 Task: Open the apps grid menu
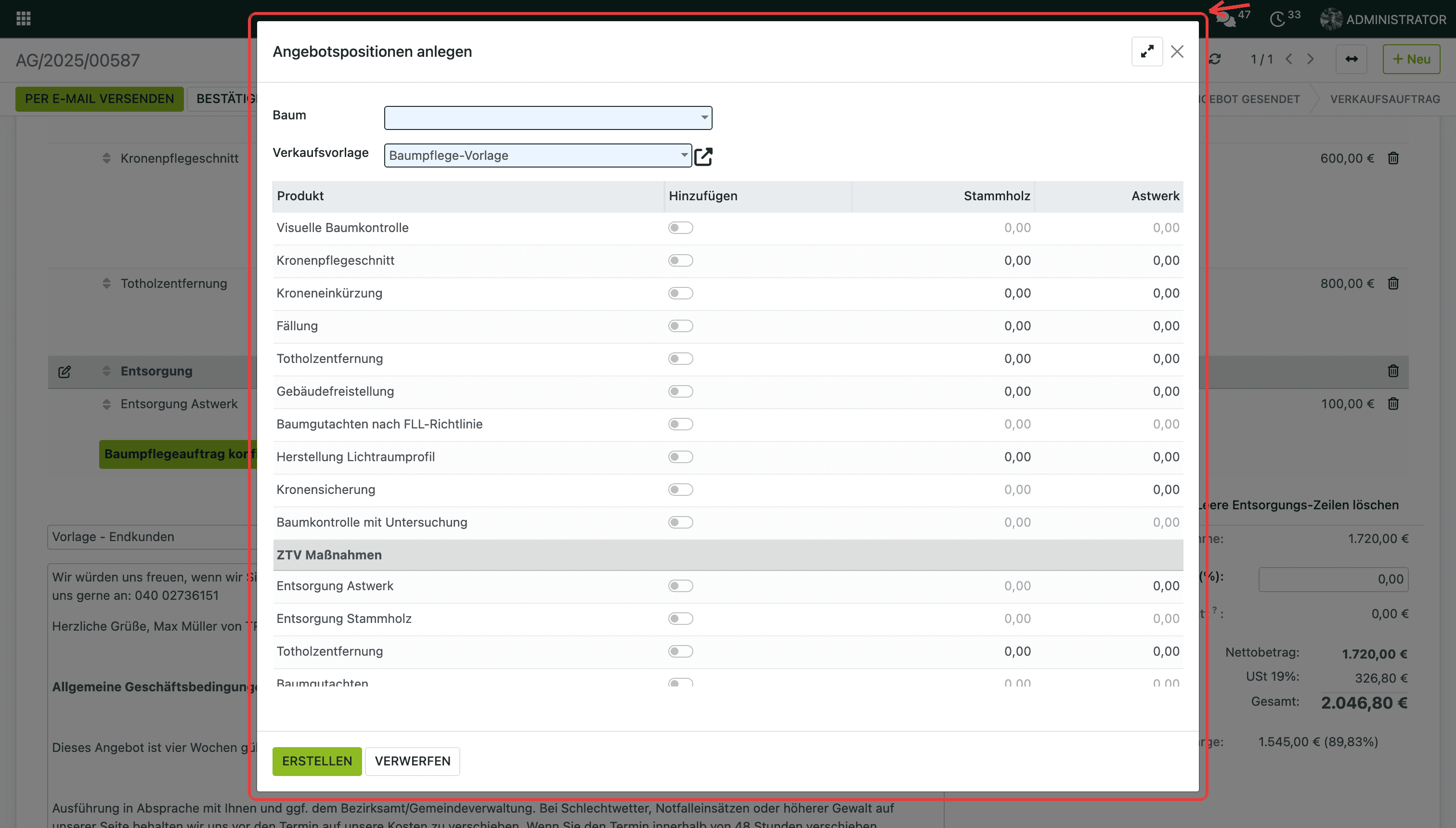[23, 19]
